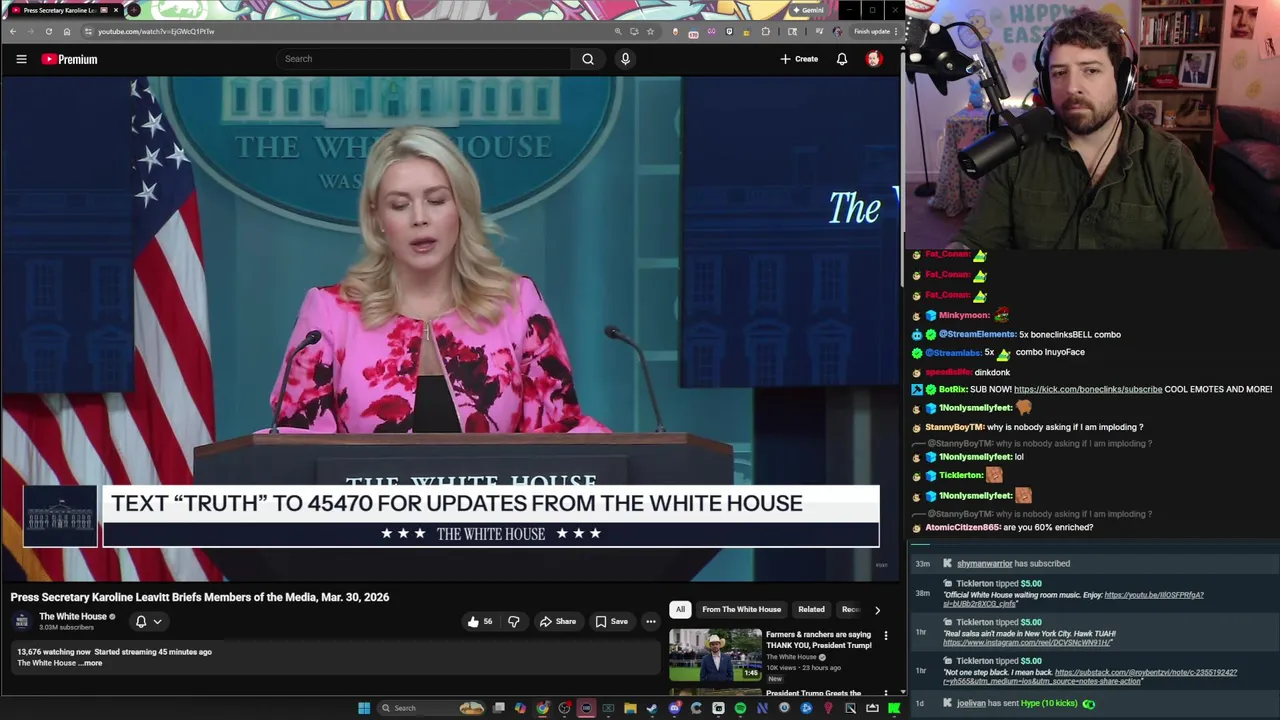Open the YouTube hamburger guide menu
This screenshot has width=1280, height=720.
(x=21, y=59)
